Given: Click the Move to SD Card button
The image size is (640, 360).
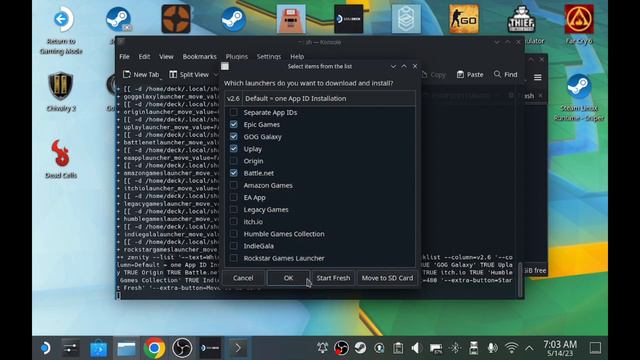Looking at the screenshot, I should (387, 278).
